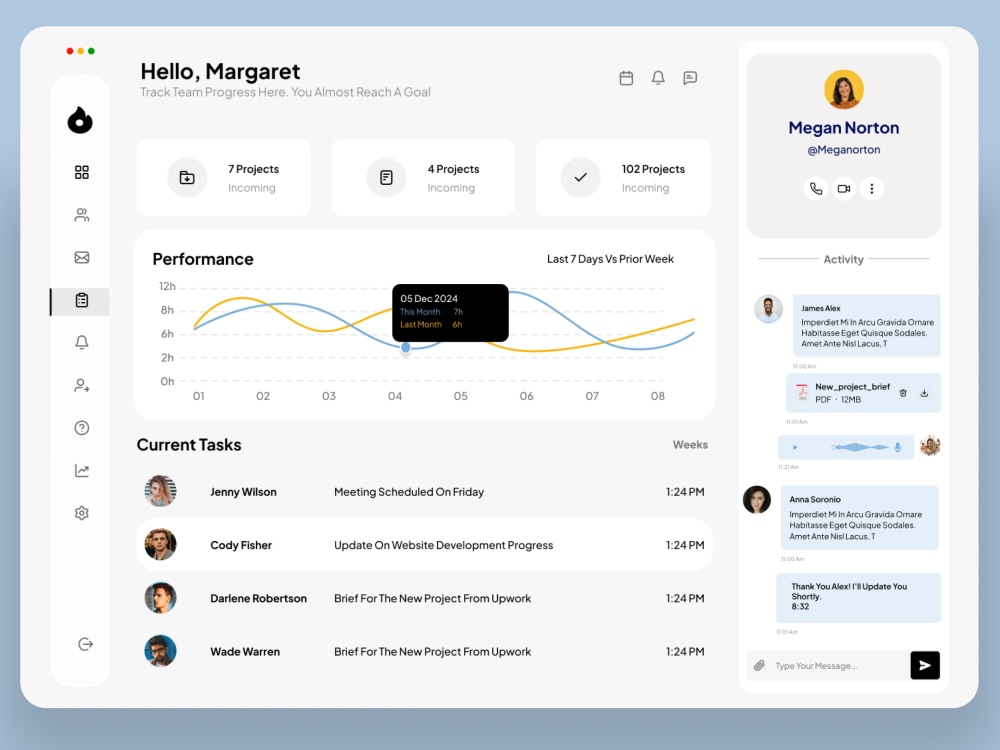Open the help question mark icon

[82, 428]
